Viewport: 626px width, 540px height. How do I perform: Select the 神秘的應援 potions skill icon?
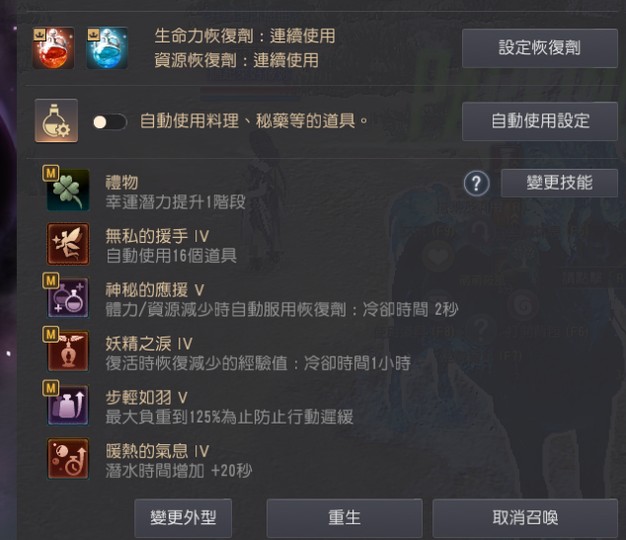(68, 298)
